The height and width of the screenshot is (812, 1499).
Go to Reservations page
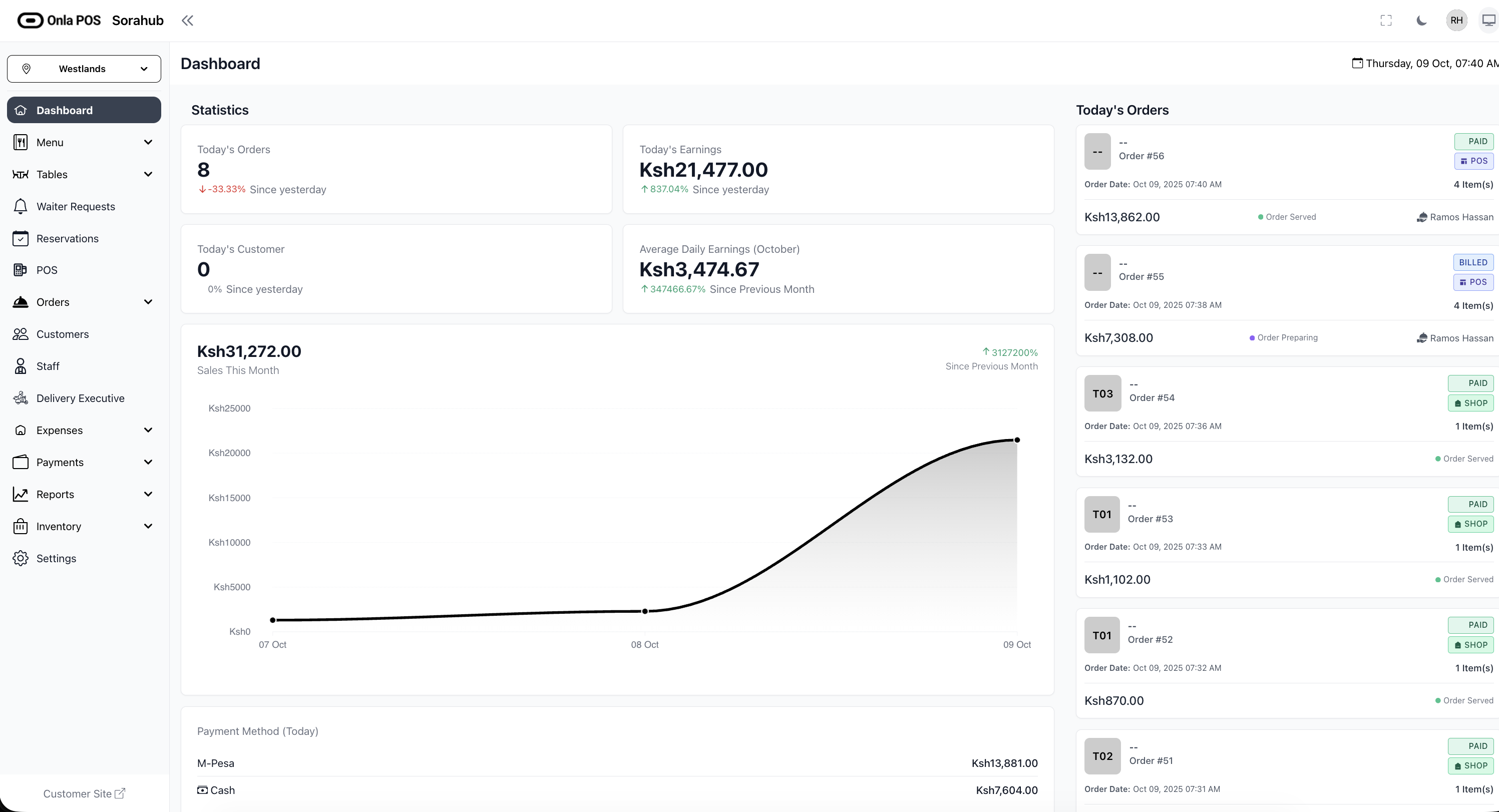click(68, 238)
